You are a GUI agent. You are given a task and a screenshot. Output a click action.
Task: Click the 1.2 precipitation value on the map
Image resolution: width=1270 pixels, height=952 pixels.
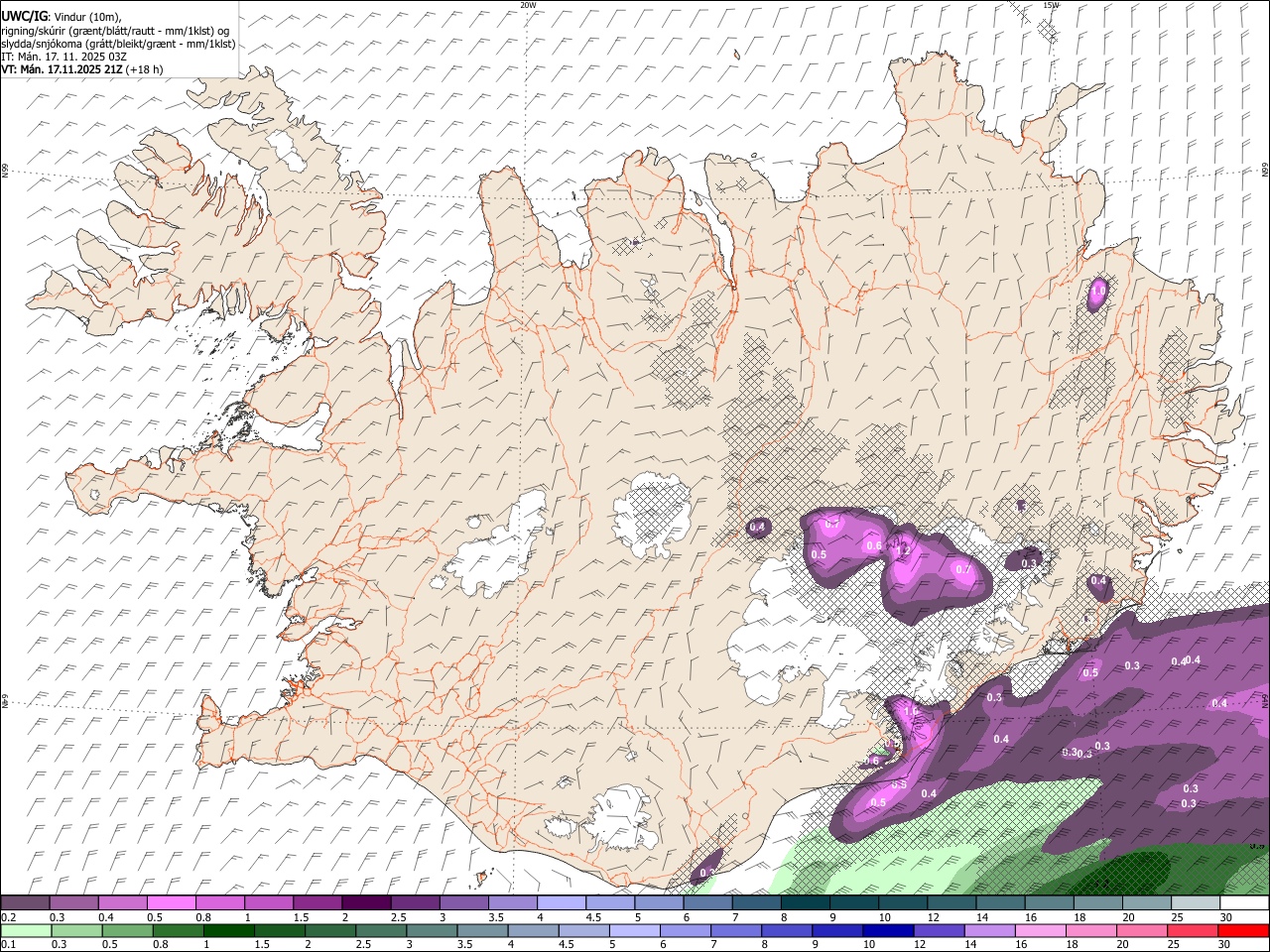click(904, 550)
